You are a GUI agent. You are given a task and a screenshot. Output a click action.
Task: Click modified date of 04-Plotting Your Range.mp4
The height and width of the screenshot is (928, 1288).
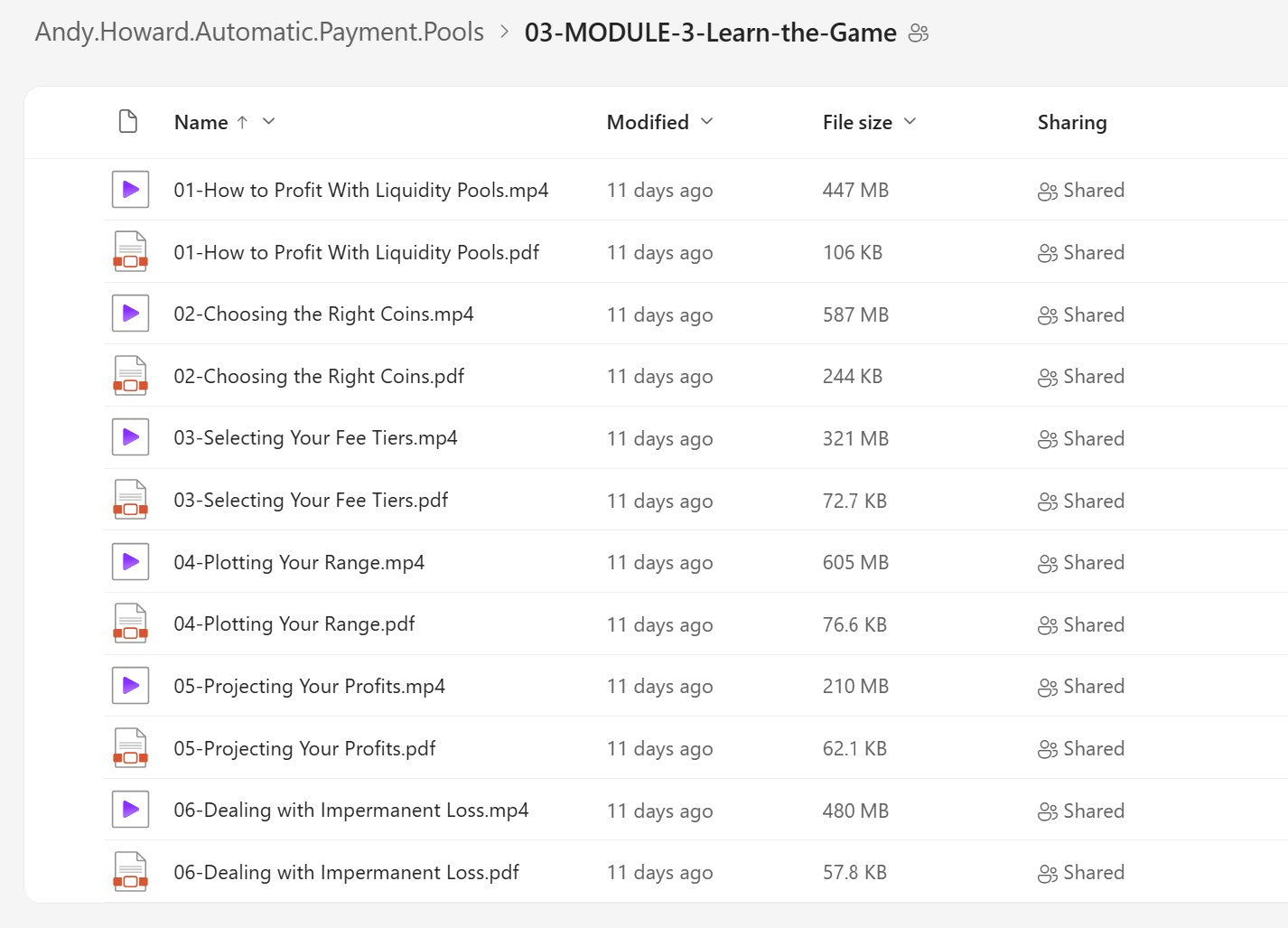[x=659, y=563]
